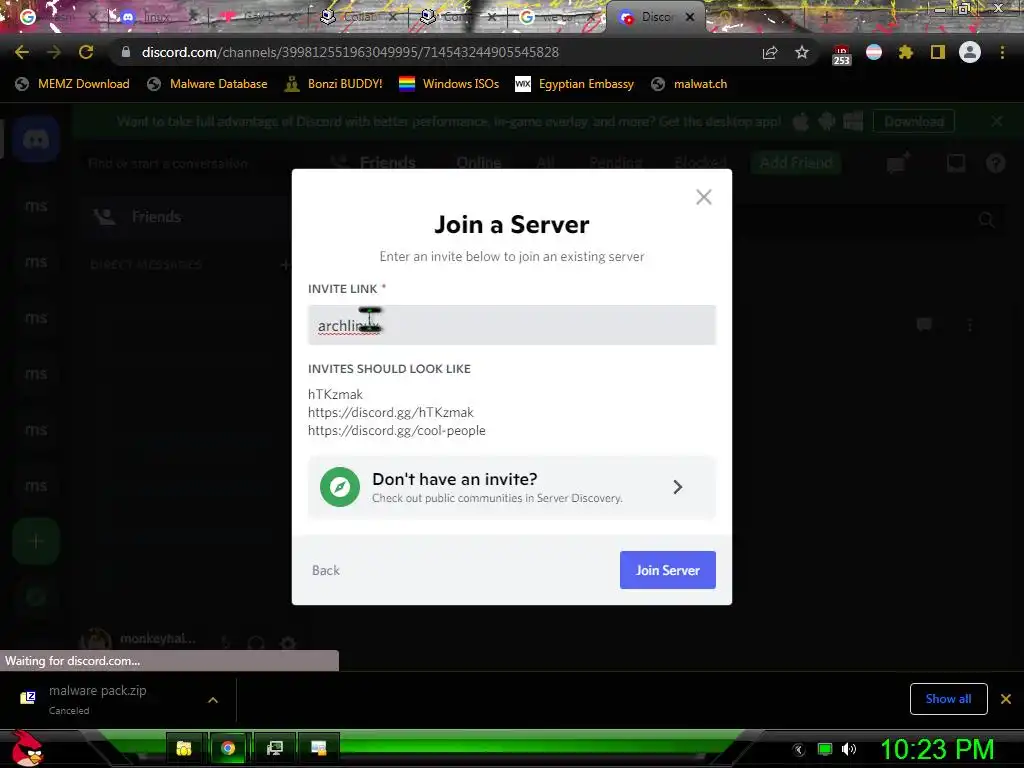The image size is (1024, 768).
Task: Open Malware Database bookmark
Action: pos(208,84)
